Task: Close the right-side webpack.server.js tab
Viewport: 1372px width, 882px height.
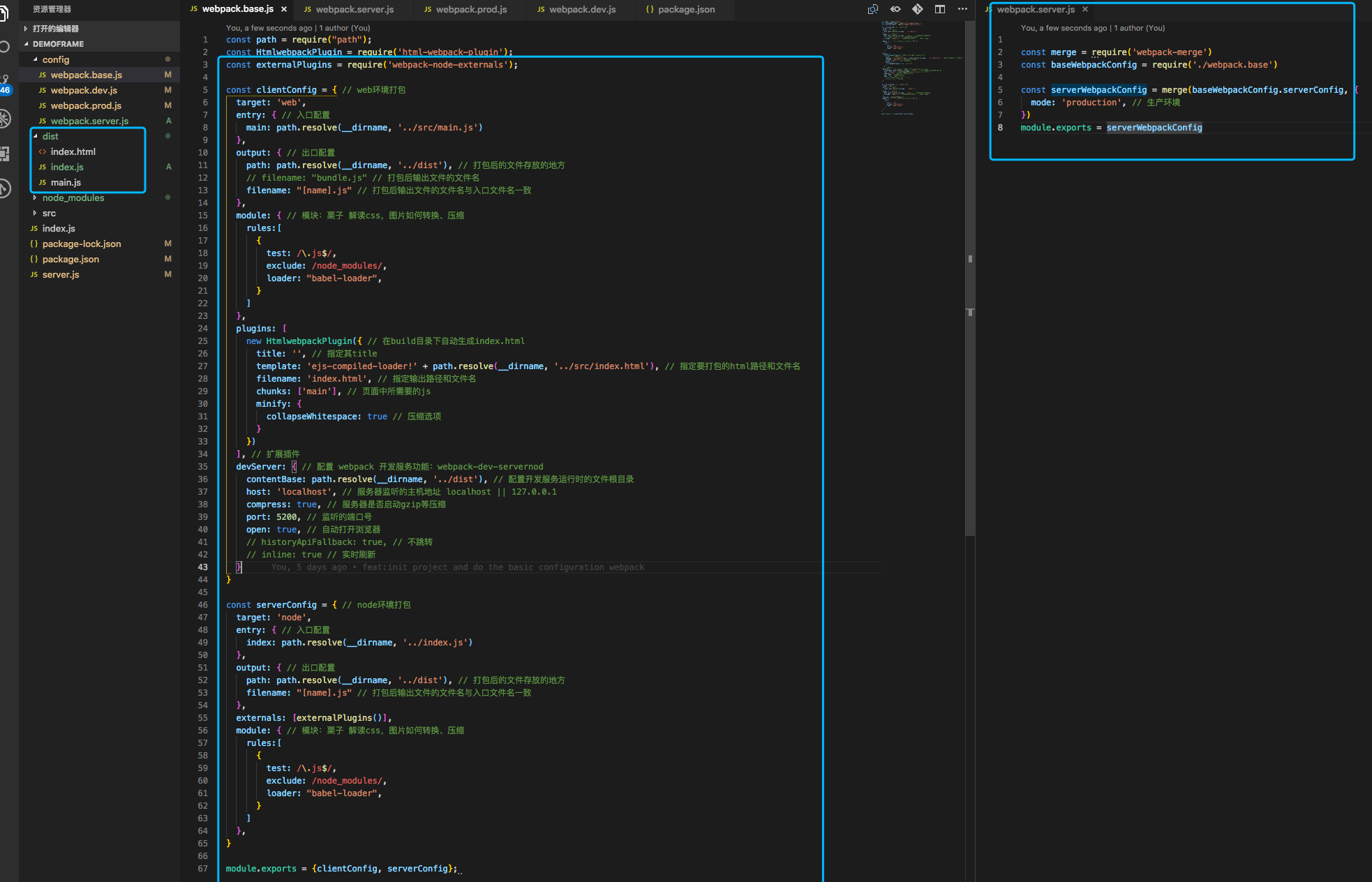Action: (1085, 9)
